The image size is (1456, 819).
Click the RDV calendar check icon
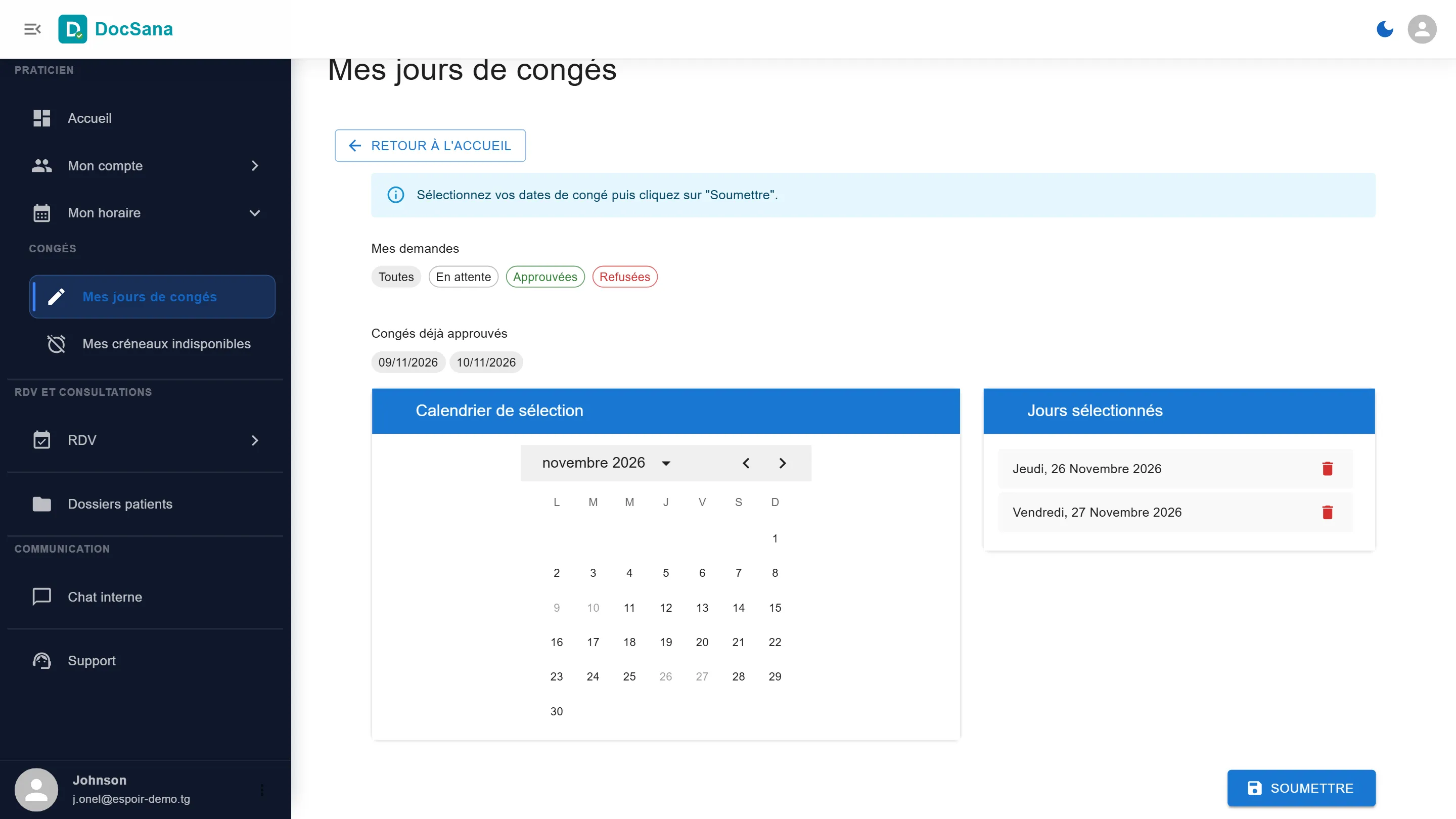tap(42, 440)
